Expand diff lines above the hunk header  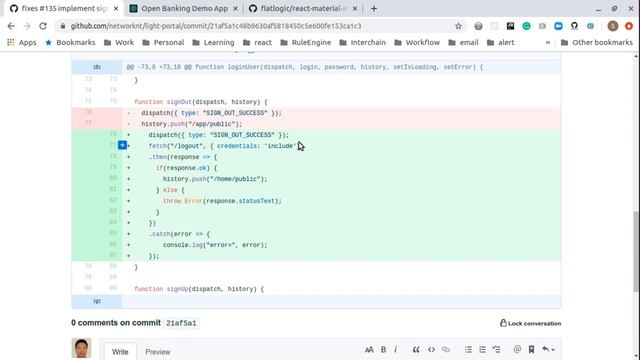point(97,67)
